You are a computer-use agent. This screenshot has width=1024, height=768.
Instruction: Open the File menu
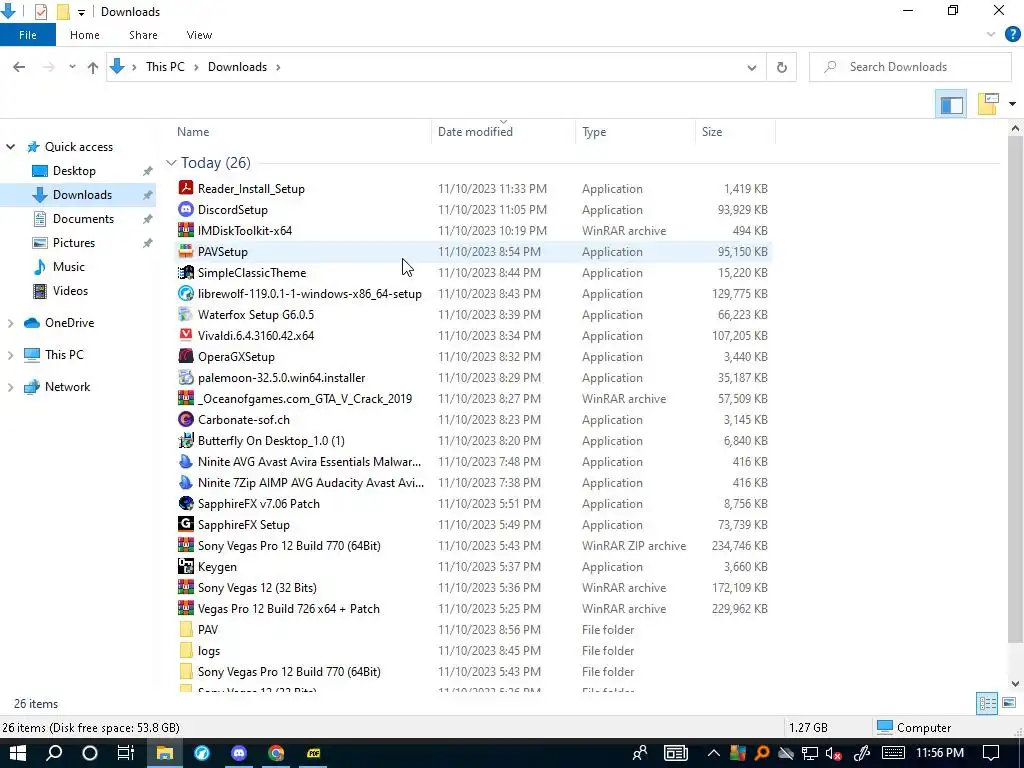(27, 35)
